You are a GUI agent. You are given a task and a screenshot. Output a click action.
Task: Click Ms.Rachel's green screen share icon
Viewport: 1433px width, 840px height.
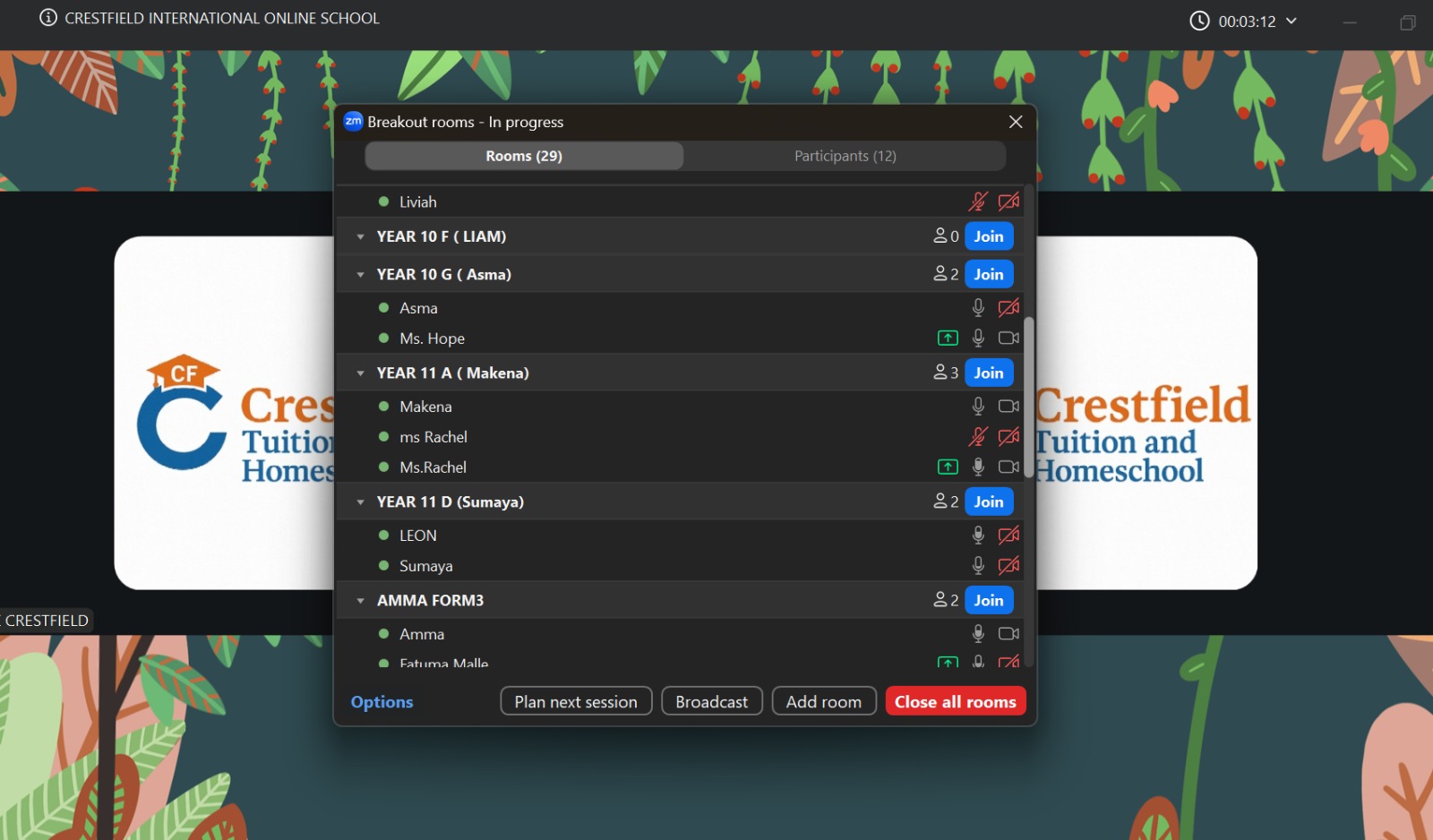tap(948, 467)
